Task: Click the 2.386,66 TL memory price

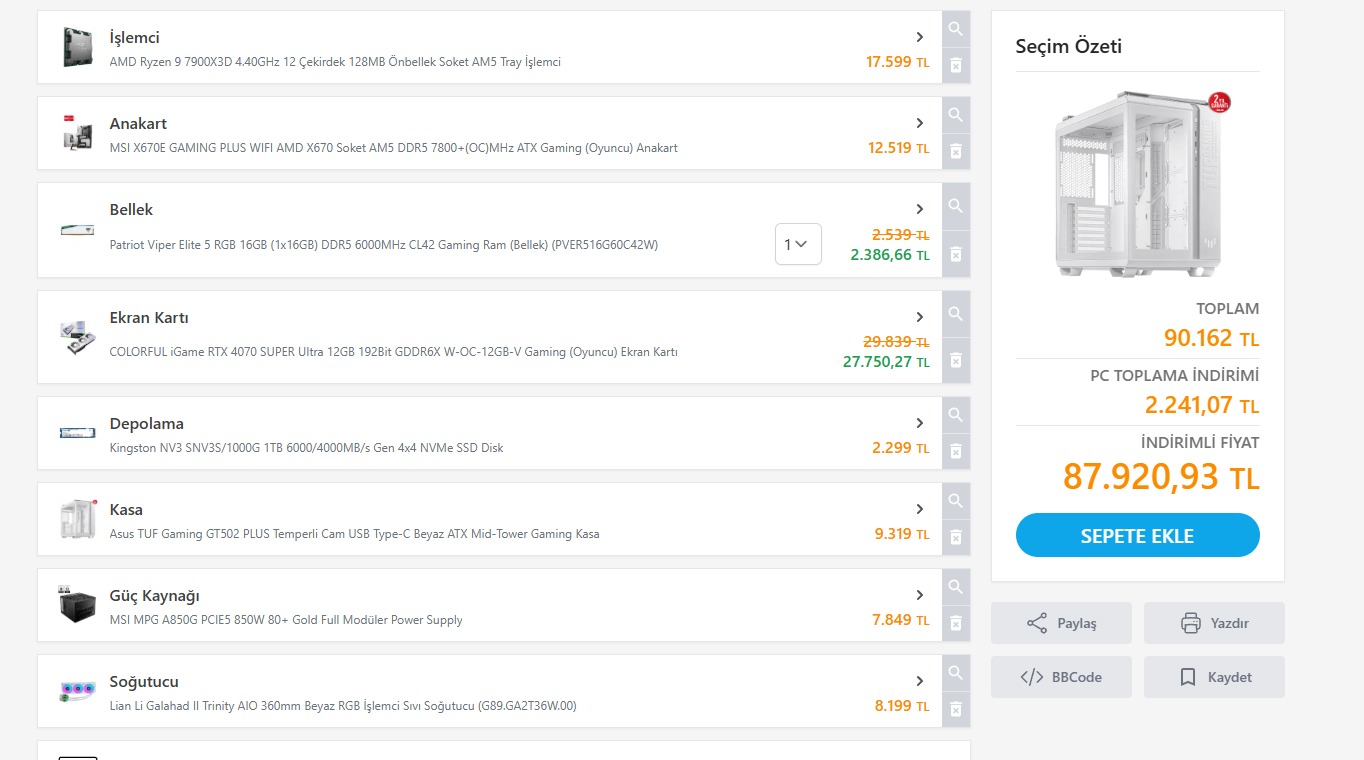Action: coord(890,255)
